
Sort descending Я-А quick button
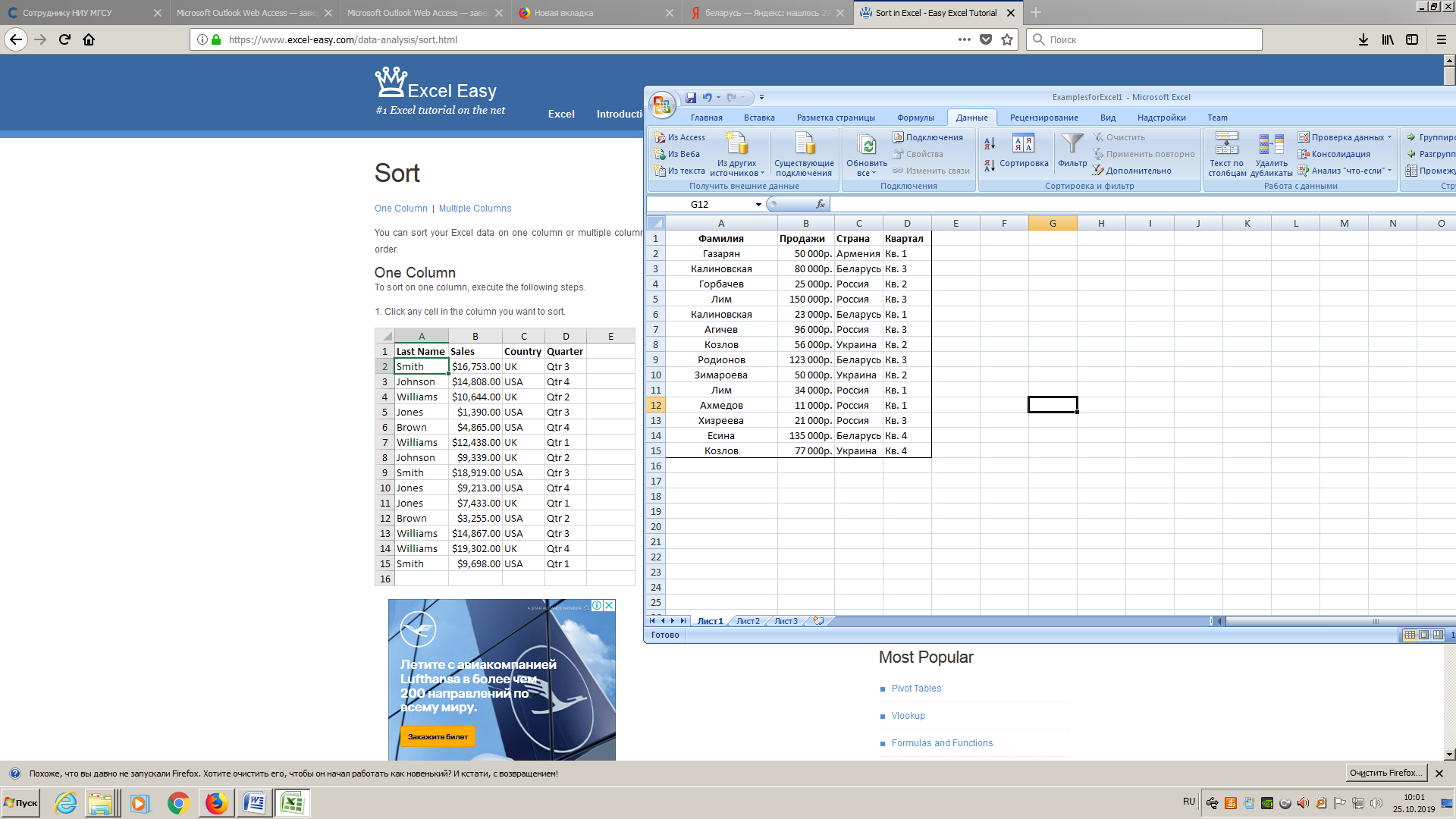(x=990, y=165)
